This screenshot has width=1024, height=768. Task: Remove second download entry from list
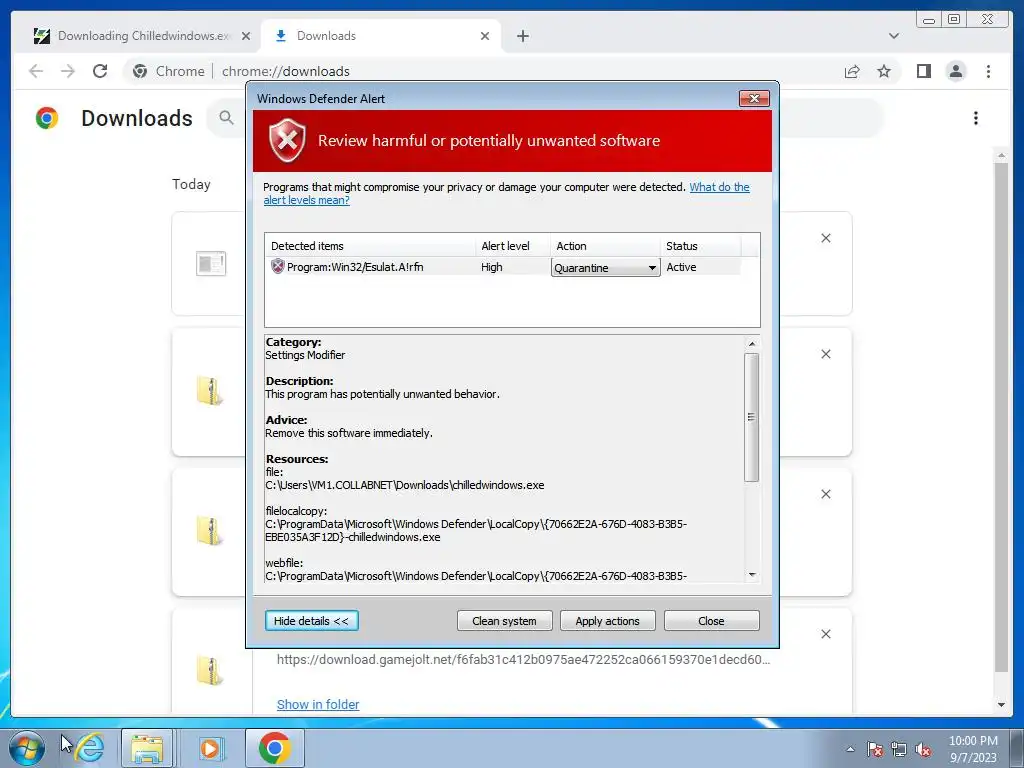(x=825, y=354)
